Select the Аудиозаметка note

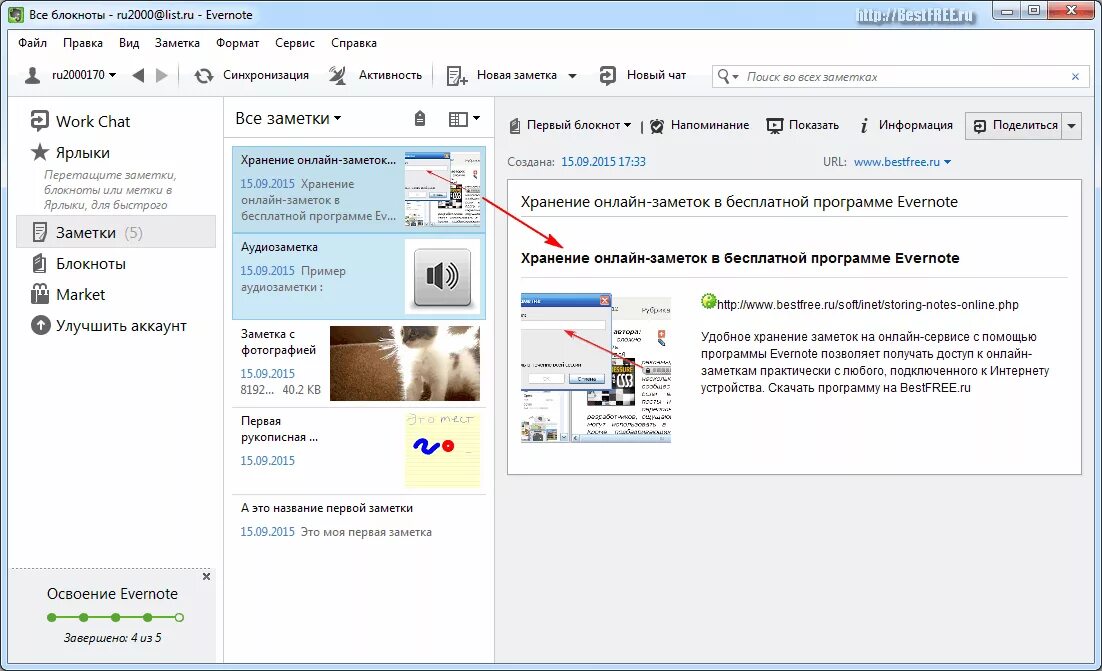point(359,277)
